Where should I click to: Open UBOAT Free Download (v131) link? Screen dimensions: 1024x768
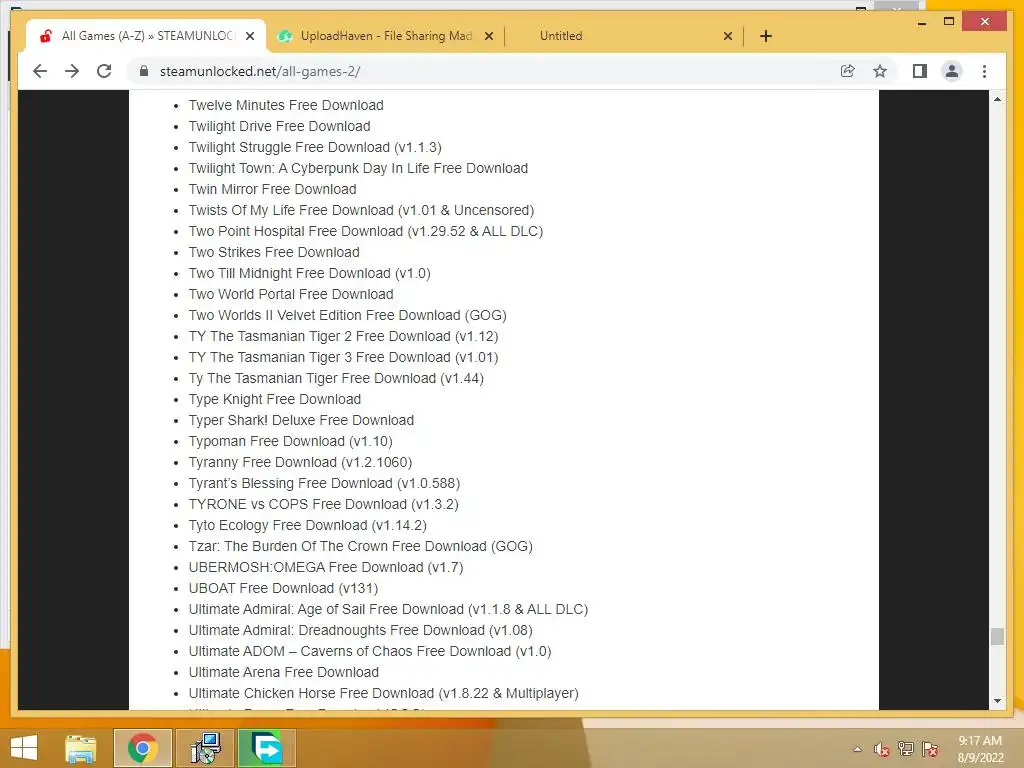tap(283, 588)
